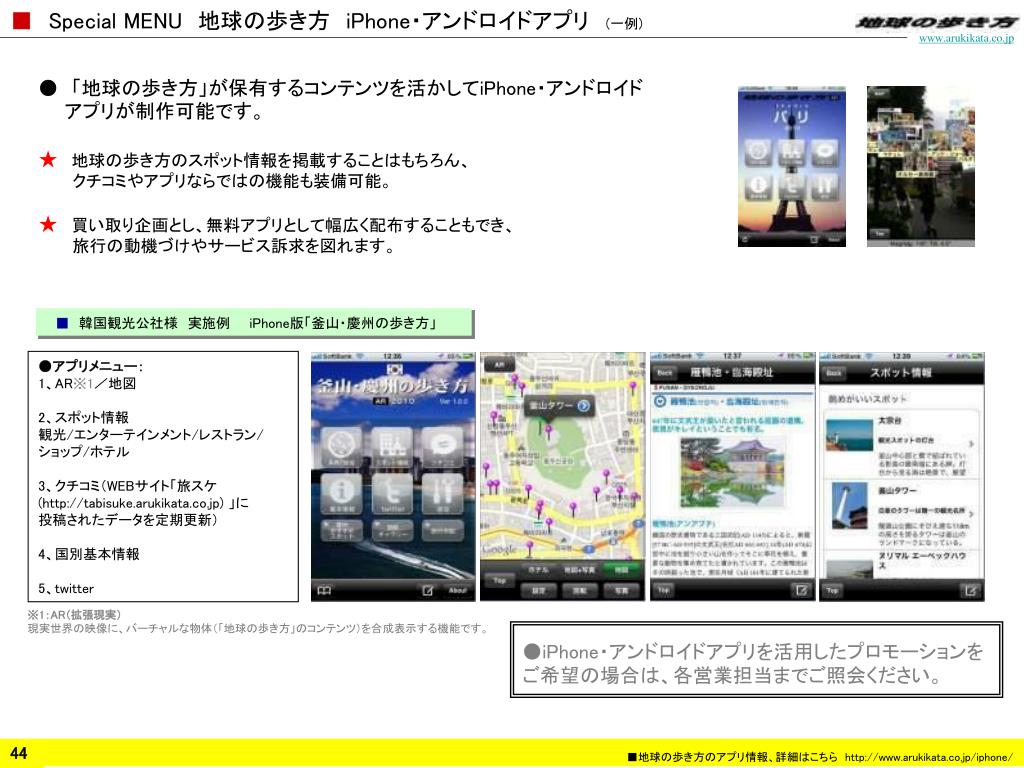Select green 地図 tab on map screen
The height and width of the screenshot is (768, 1024).
click(621, 569)
